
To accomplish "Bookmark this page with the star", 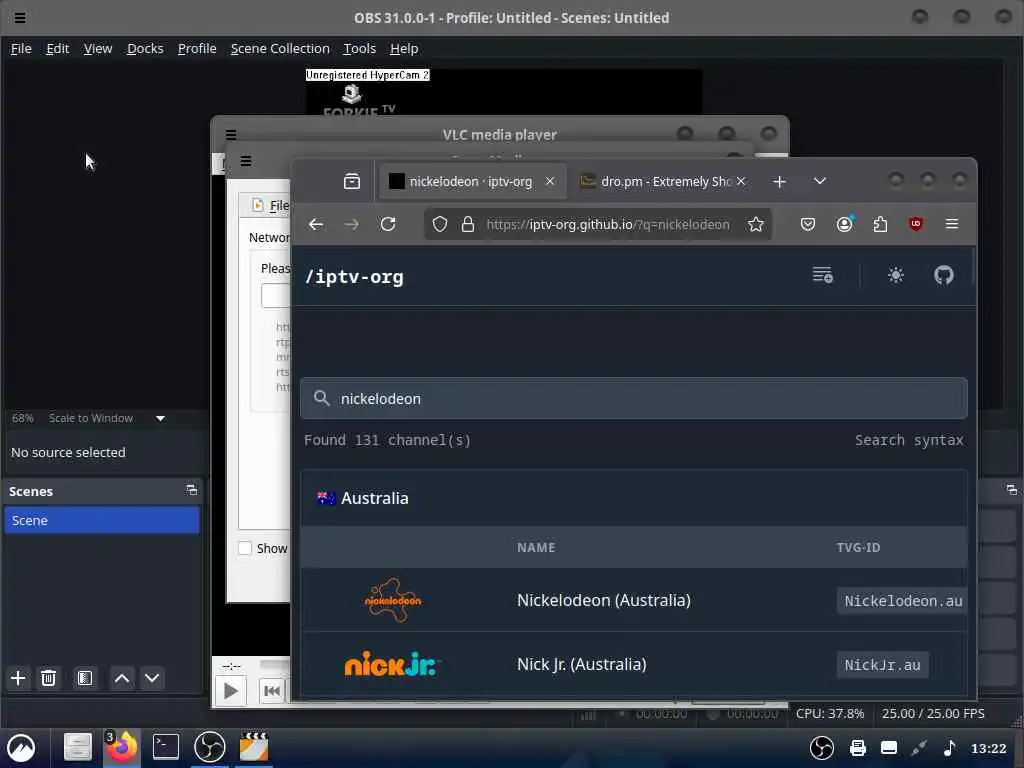I will [756, 224].
